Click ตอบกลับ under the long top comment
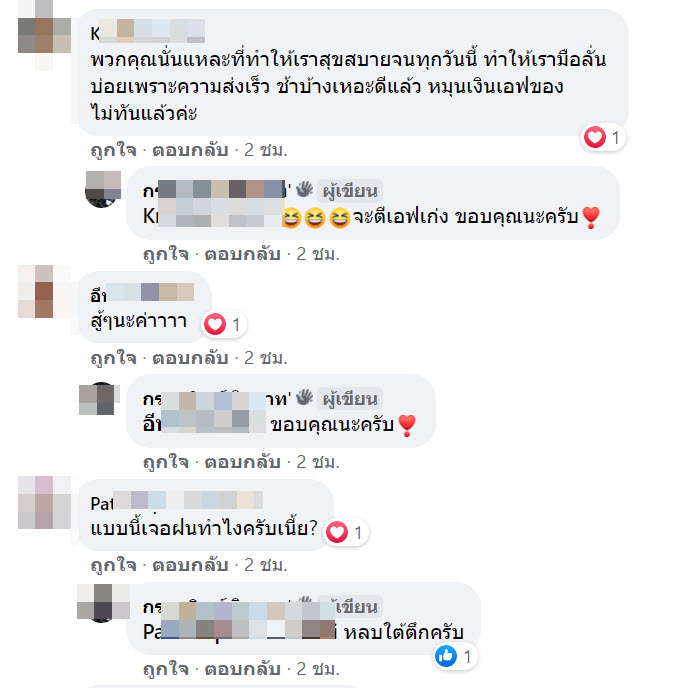The image size is (687, 688). pyautogui.click(x=190, y=150)
